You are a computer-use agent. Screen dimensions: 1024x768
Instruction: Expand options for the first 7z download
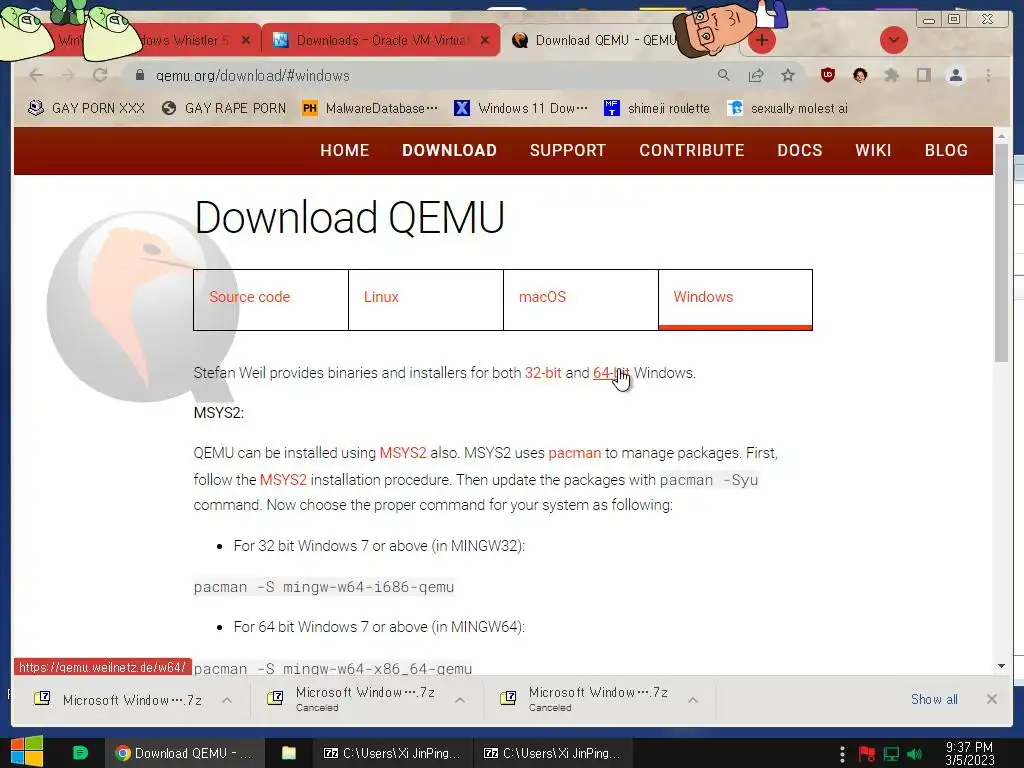click(x=227, y=700)
